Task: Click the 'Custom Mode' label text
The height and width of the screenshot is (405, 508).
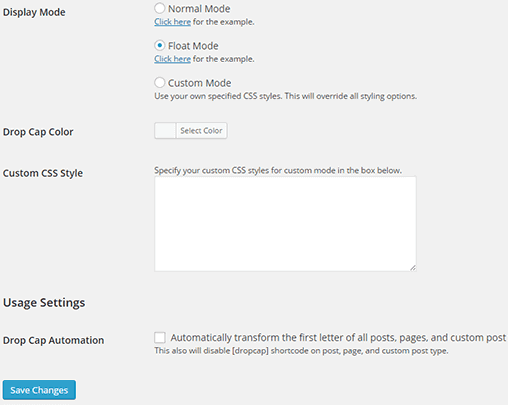Action: click(199, 83)
